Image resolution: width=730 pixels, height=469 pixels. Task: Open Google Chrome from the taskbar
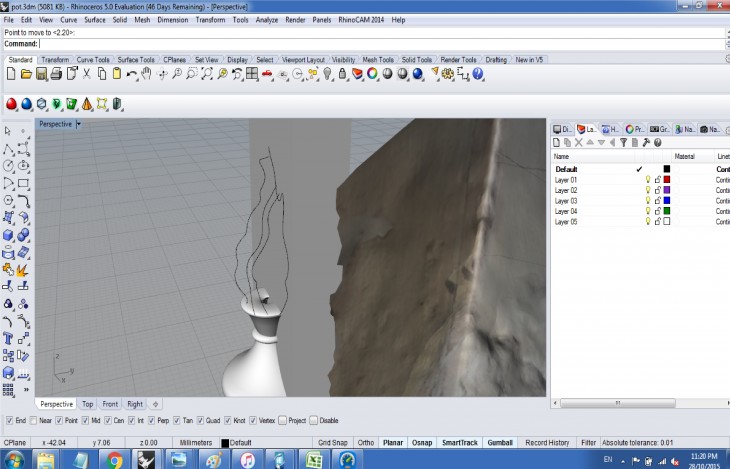pyautogui.click(x=113, y=459)
